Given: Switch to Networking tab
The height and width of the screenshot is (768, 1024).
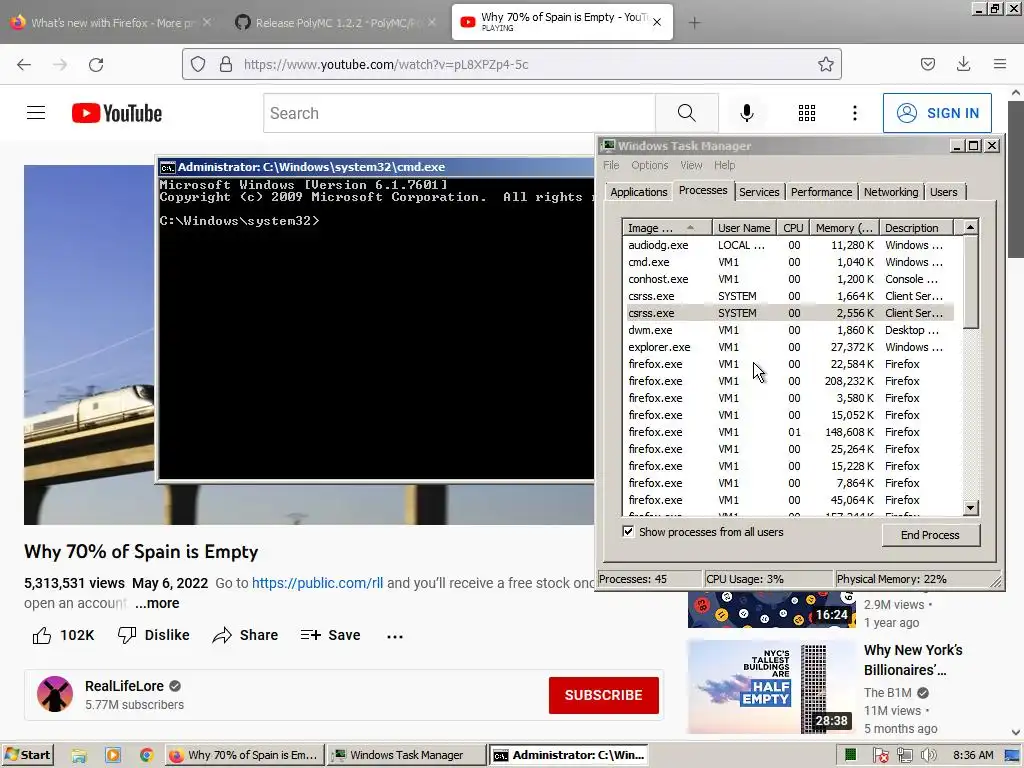Looking at the screenshot, I should pyautogui.click(x=891, y=192).
